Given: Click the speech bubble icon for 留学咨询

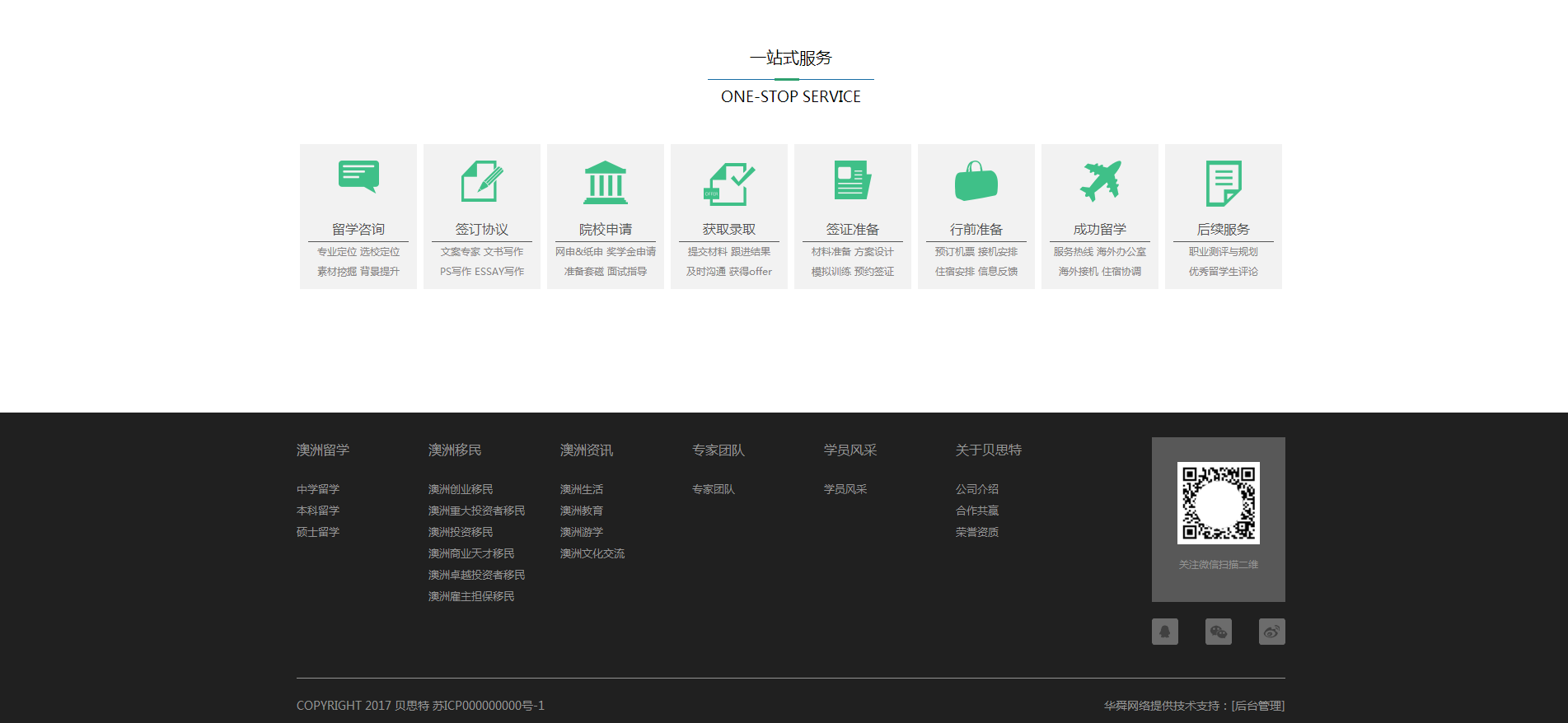Looking at the screenshot, I should (x=358, y=176).
